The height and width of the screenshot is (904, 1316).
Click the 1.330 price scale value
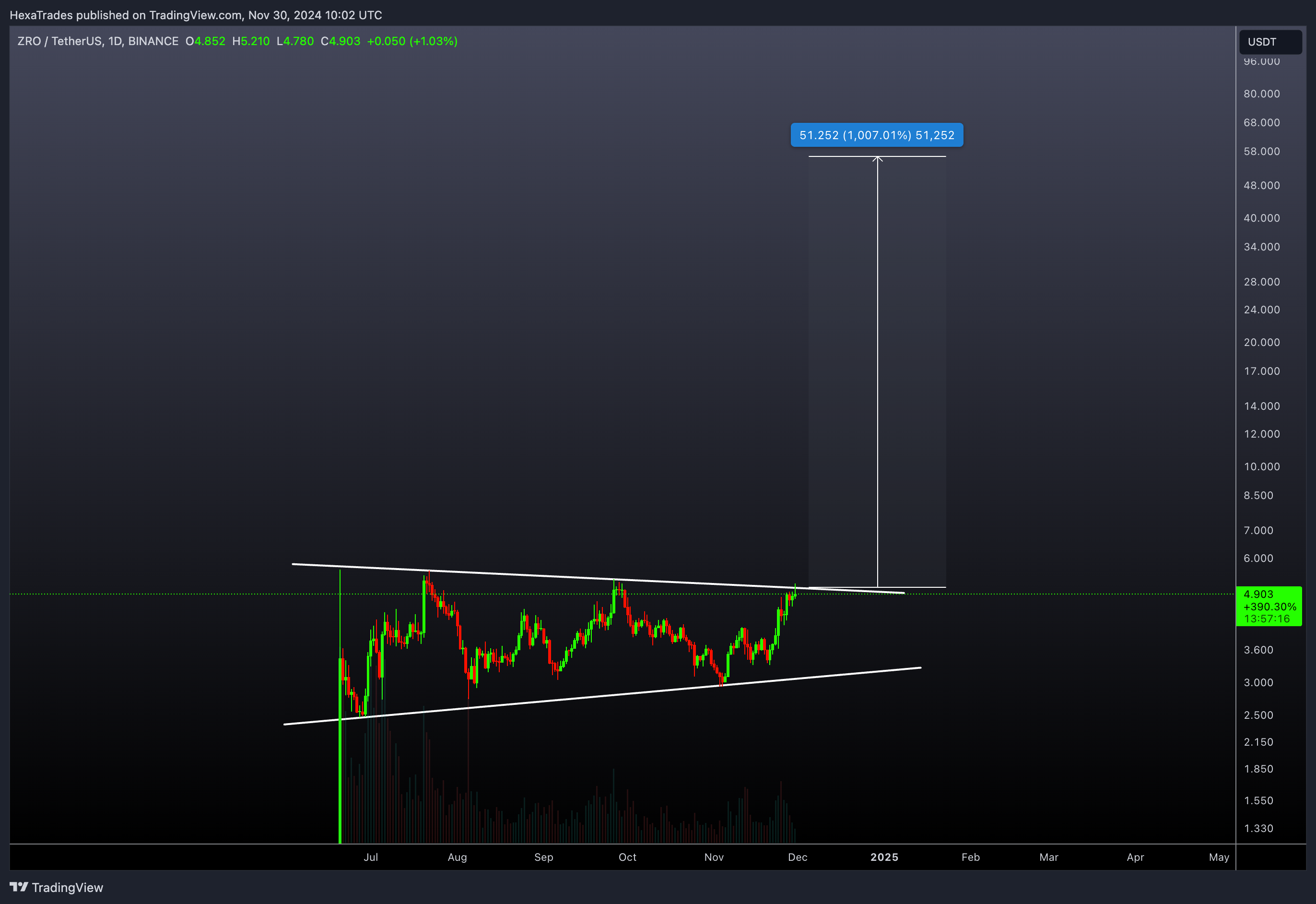tap(1258, 829)
